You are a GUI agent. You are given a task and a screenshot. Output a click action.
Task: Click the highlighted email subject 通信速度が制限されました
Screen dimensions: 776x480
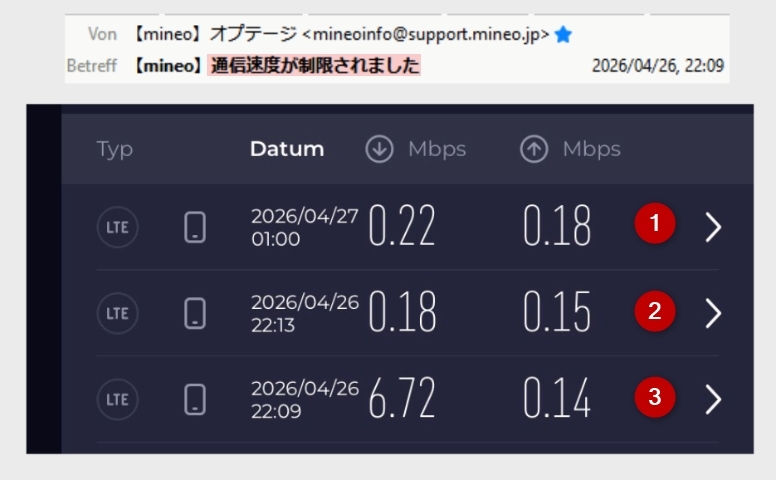point(314,65)
